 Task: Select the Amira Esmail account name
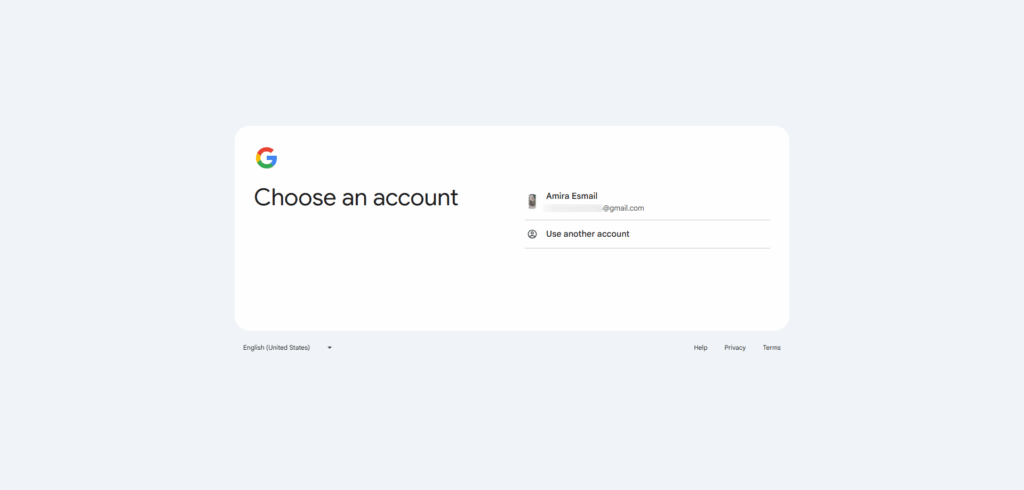[571, 196]
